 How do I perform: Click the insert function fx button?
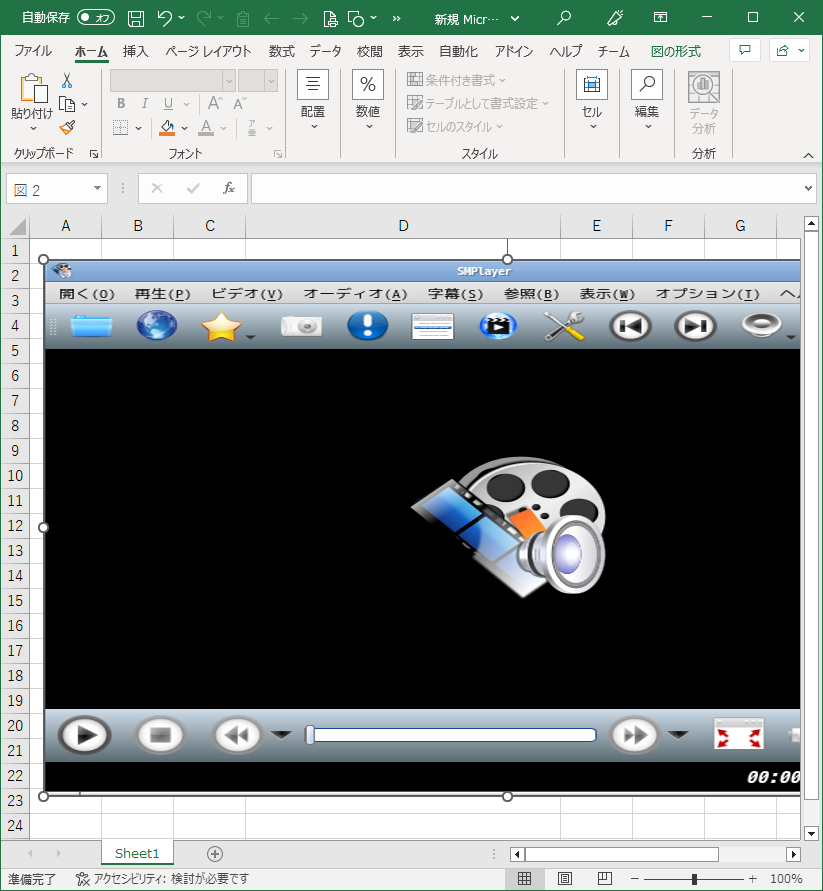(x=228, y=188)
